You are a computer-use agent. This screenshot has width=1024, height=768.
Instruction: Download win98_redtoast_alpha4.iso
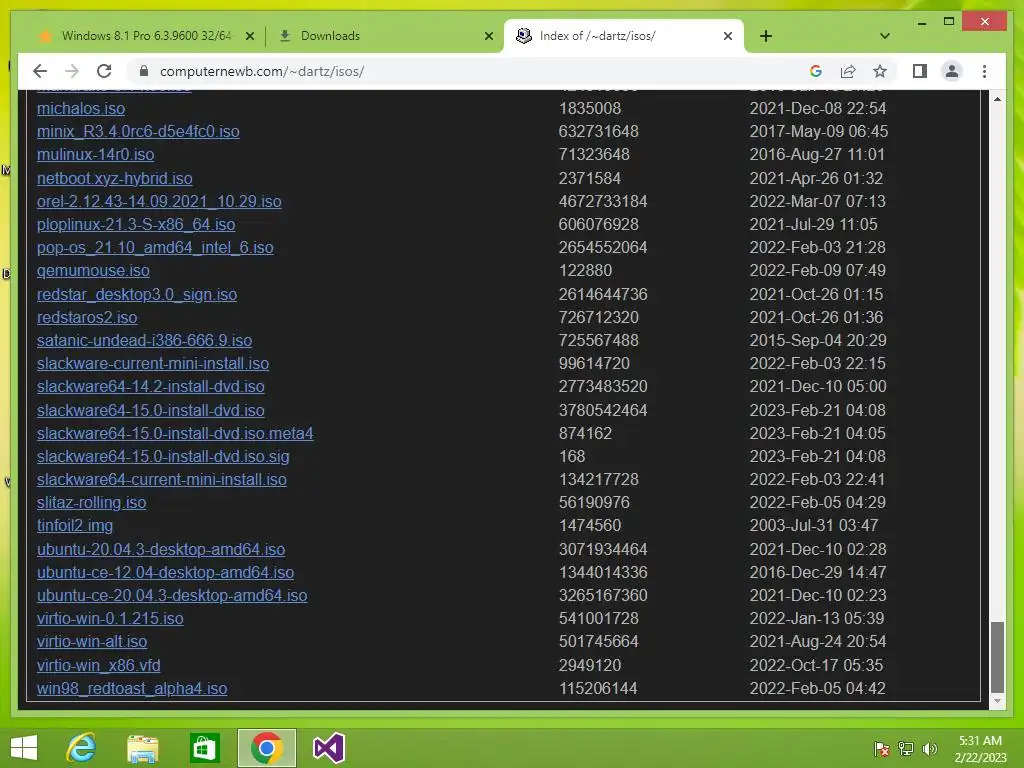(132, 688)
